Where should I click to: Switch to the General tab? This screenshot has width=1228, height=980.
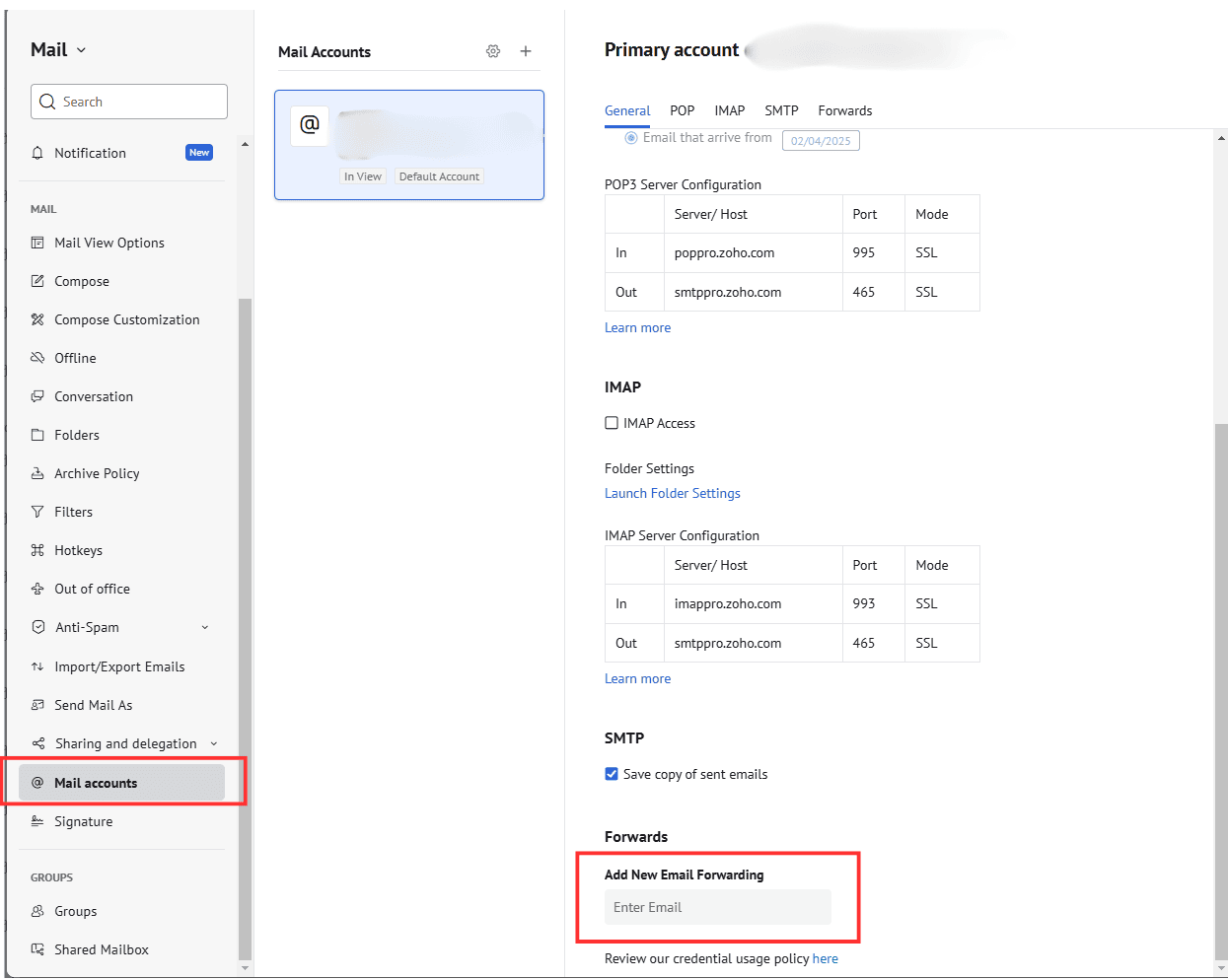627,110
